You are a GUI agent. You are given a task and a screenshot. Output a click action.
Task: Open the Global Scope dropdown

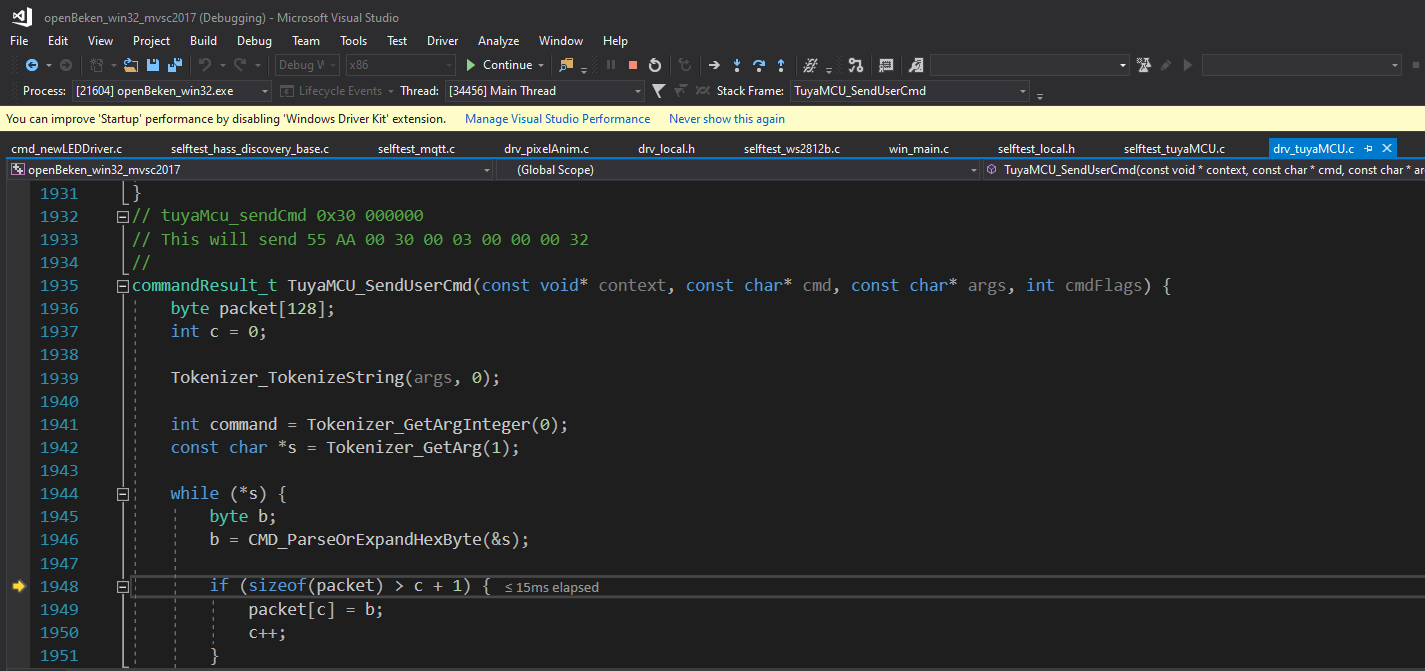pyautogui.click(x=738, y=170)
